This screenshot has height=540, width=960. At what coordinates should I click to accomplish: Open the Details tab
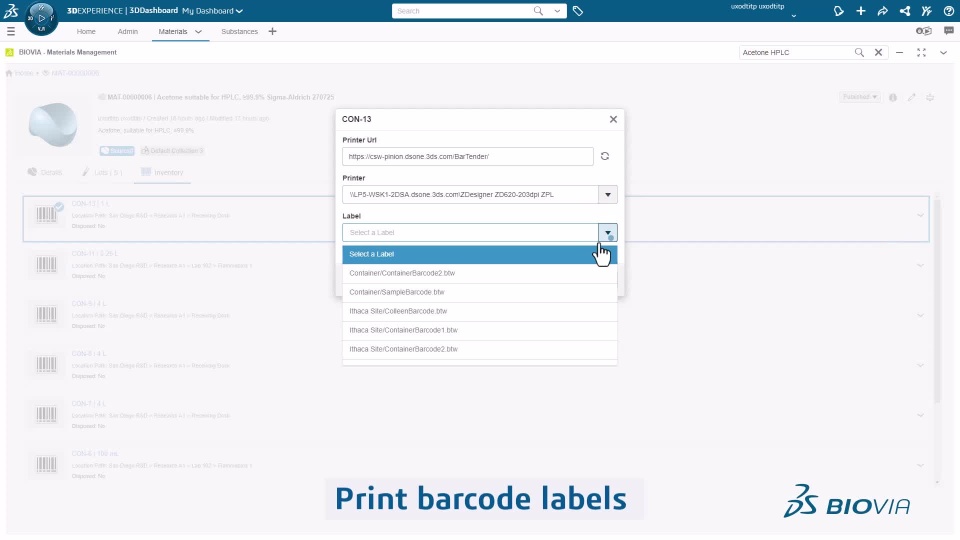coord(45,173)
